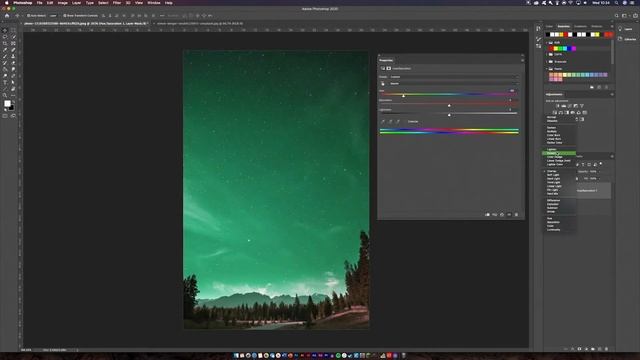Toggle Show Transform Controls checkbox
Viewport: 640px width, 360px height.
coord(64,16)
